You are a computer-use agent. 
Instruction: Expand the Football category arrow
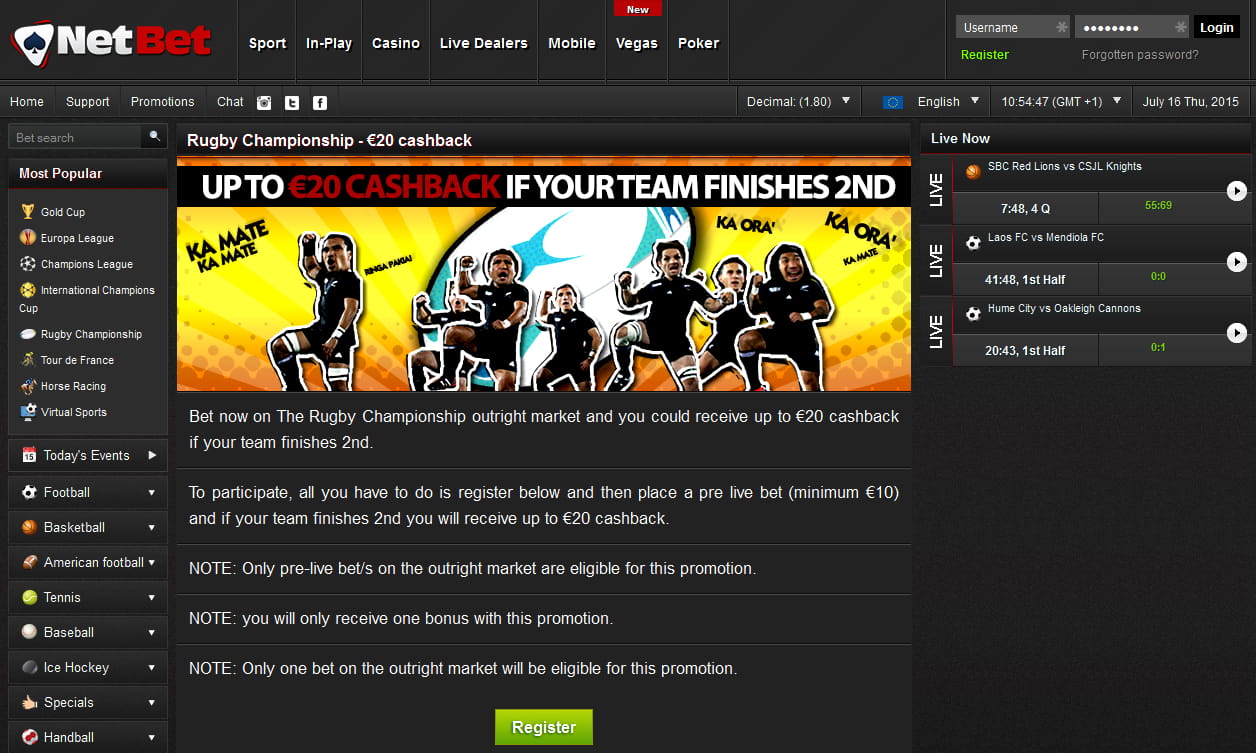click(x=152, y=493)
